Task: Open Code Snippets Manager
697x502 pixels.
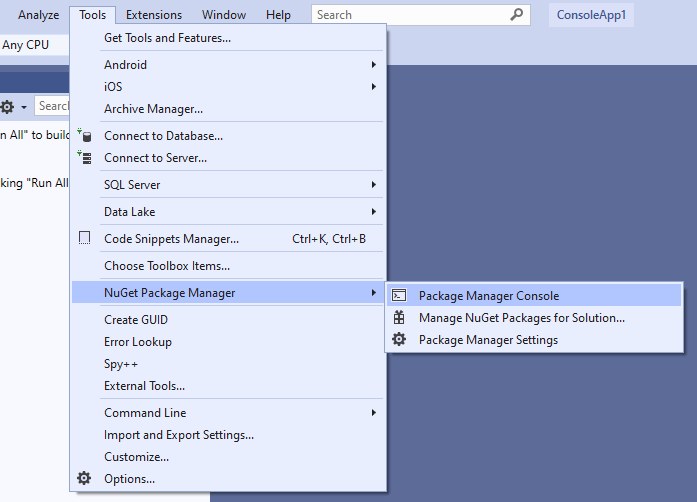Action: (x=228, y=239)
